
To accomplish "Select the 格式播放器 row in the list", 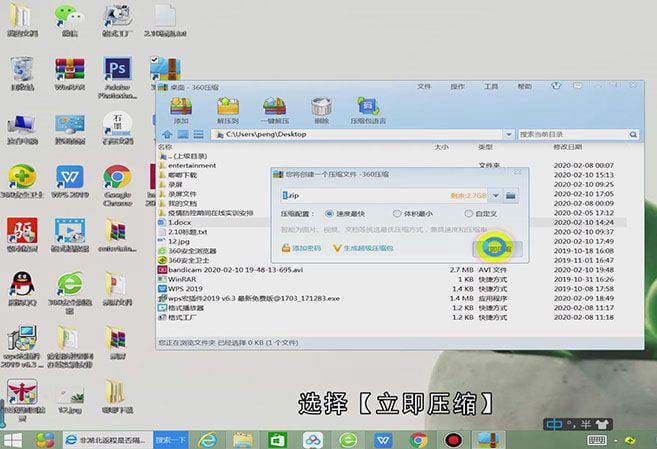I will pyautogui.click(x=392, y=308).
